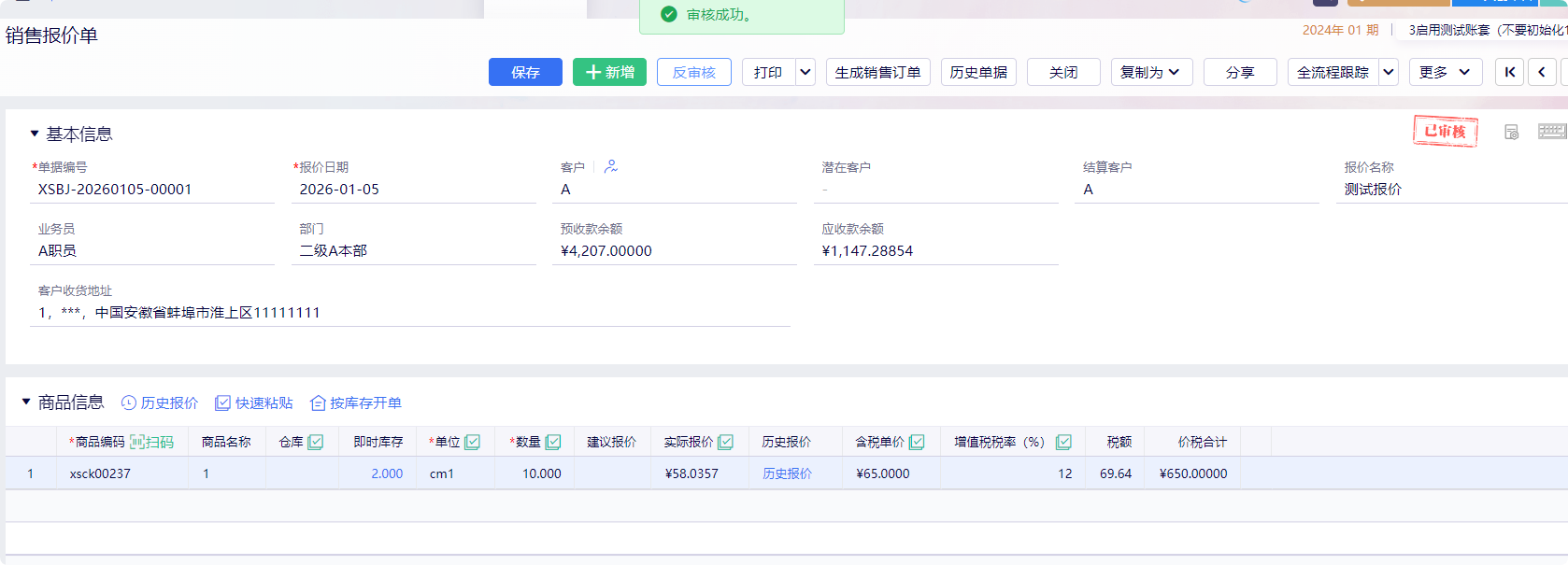Click the 反审核 button
The height and width of the screenshot is (565, 1568).
coord(693,72)
